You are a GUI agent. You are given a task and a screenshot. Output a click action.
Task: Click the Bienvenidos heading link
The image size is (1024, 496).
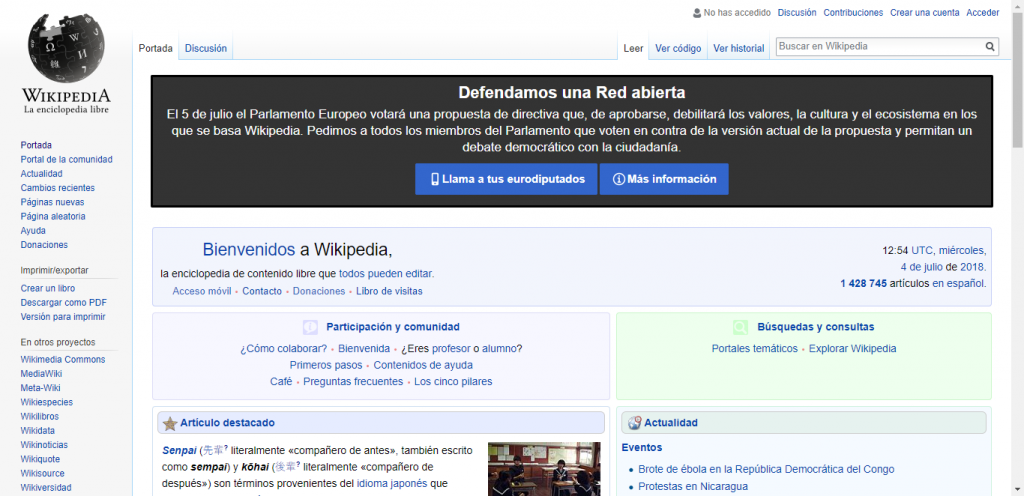pyautogui.click(x=249, y=250)
